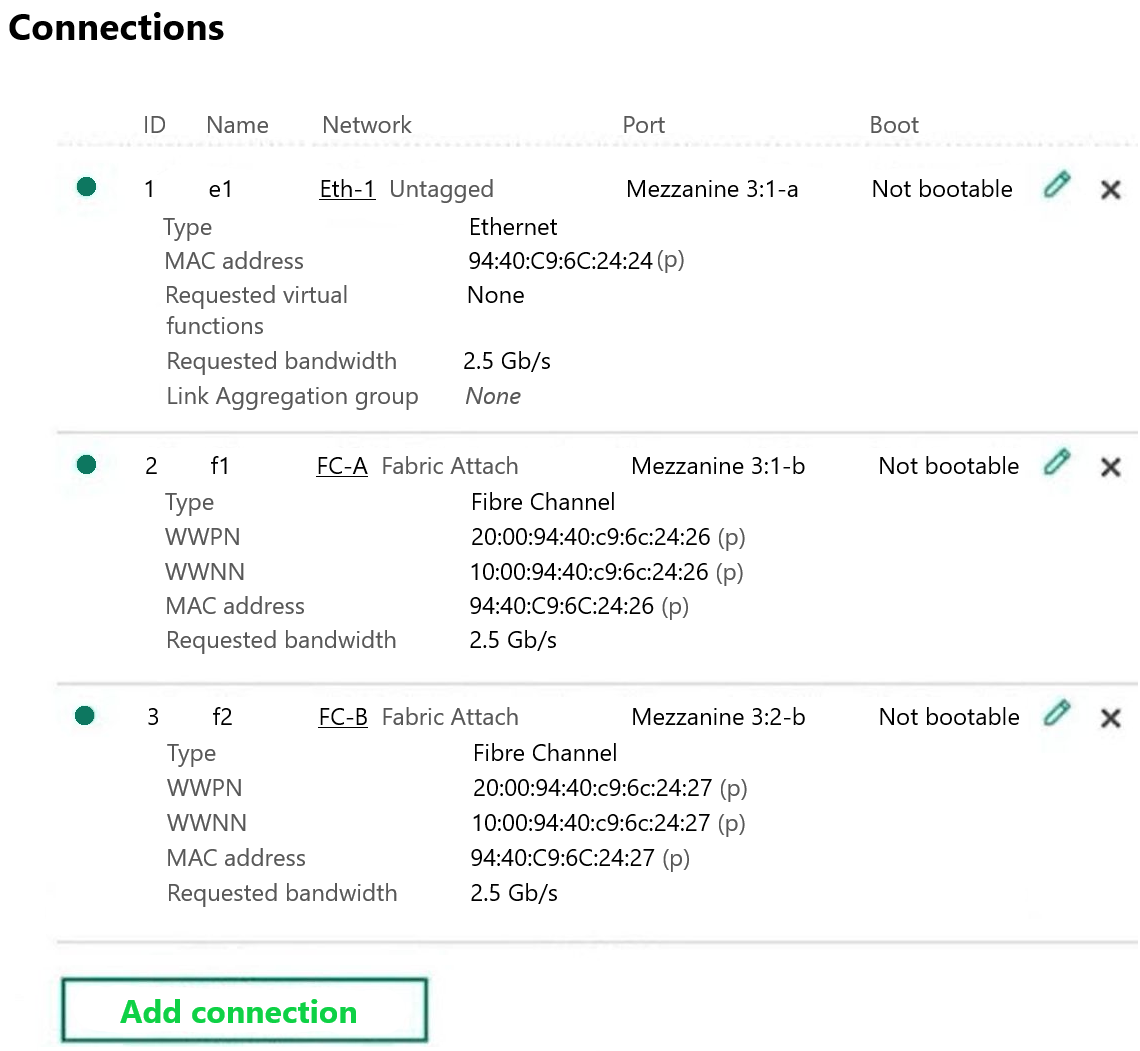Click the green status dot for connection 3

(x=85, y=715)
